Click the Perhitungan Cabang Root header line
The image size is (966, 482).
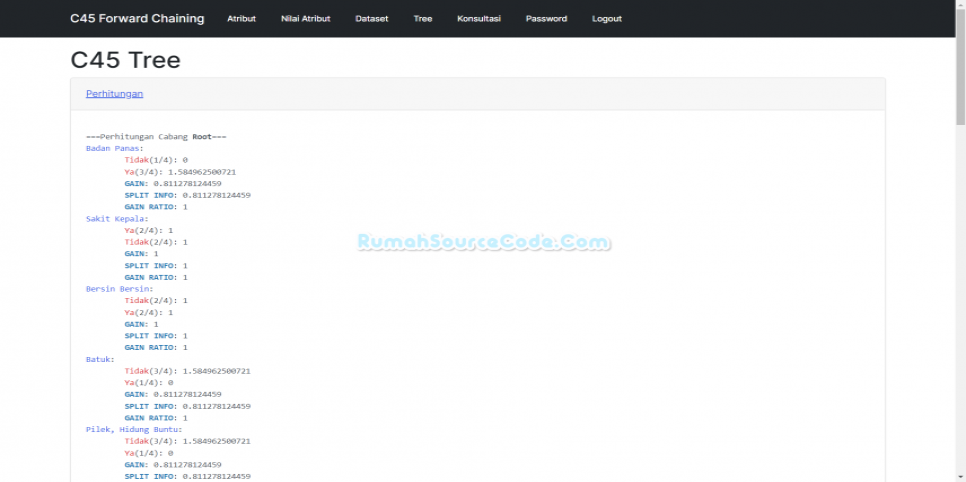pyautogui.click(x=156, y=136)
